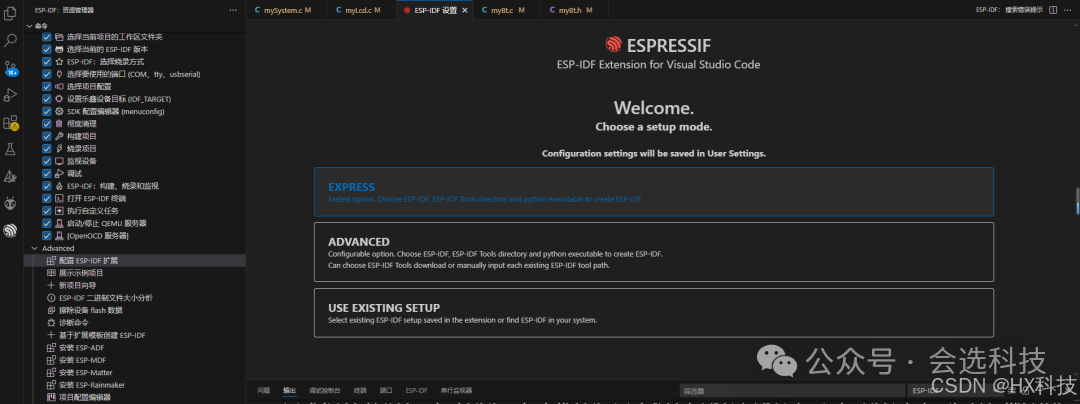This screenshot has height=404, width=1080.
Task: Open the Explorer activity bar icon
Action: [10, 13]
